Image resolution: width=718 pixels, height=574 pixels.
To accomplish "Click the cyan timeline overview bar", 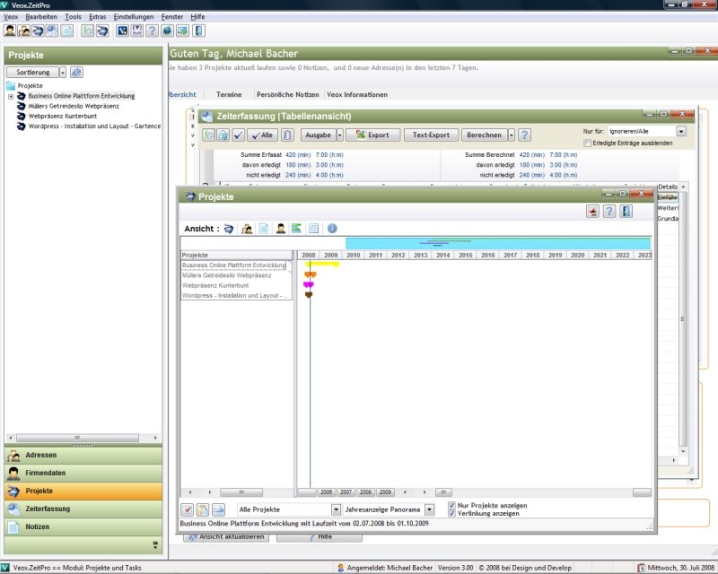I will coord(498,243).
